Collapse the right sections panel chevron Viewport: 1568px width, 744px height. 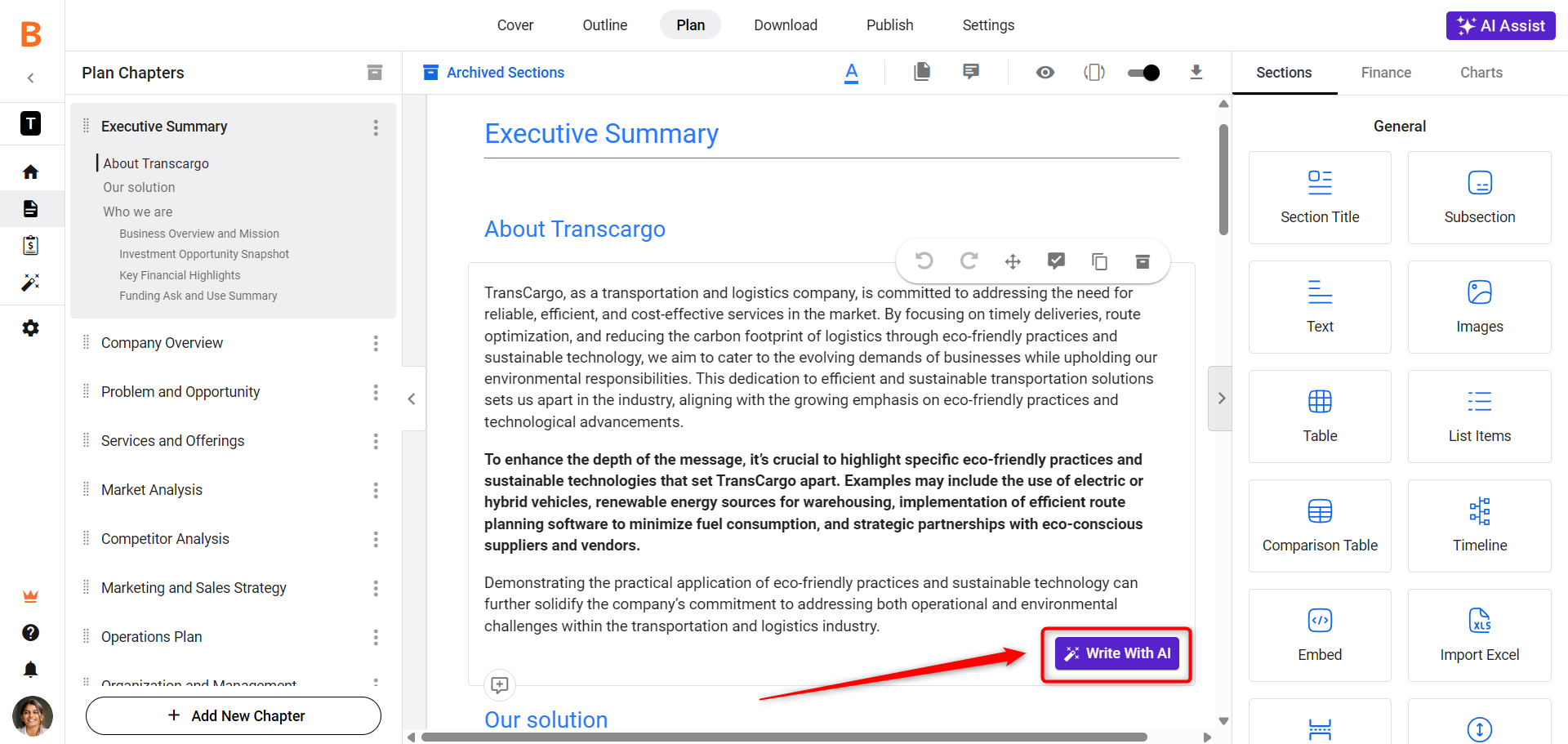pos(1221,399)
